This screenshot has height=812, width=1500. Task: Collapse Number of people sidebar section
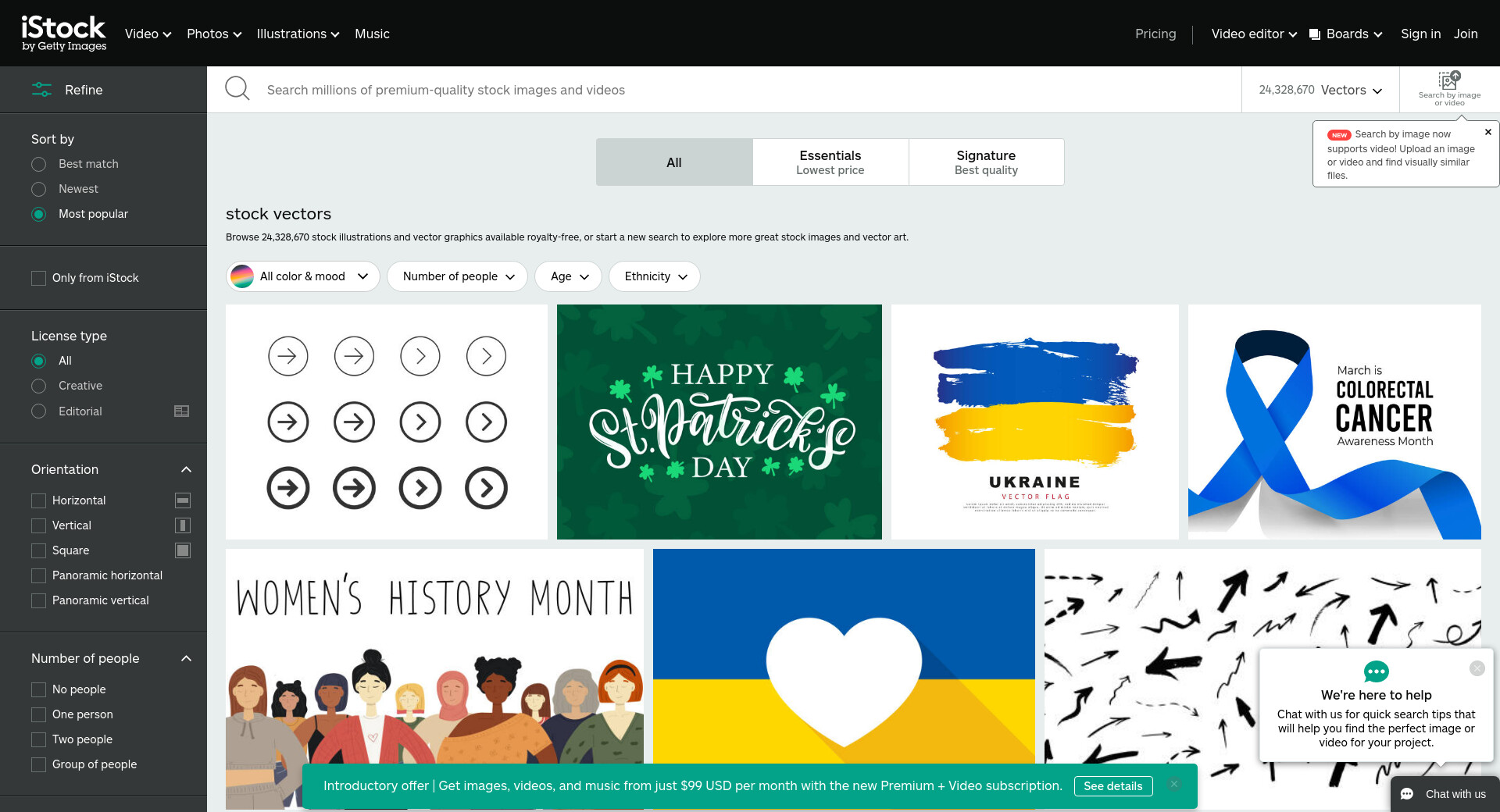coord(186,658)
